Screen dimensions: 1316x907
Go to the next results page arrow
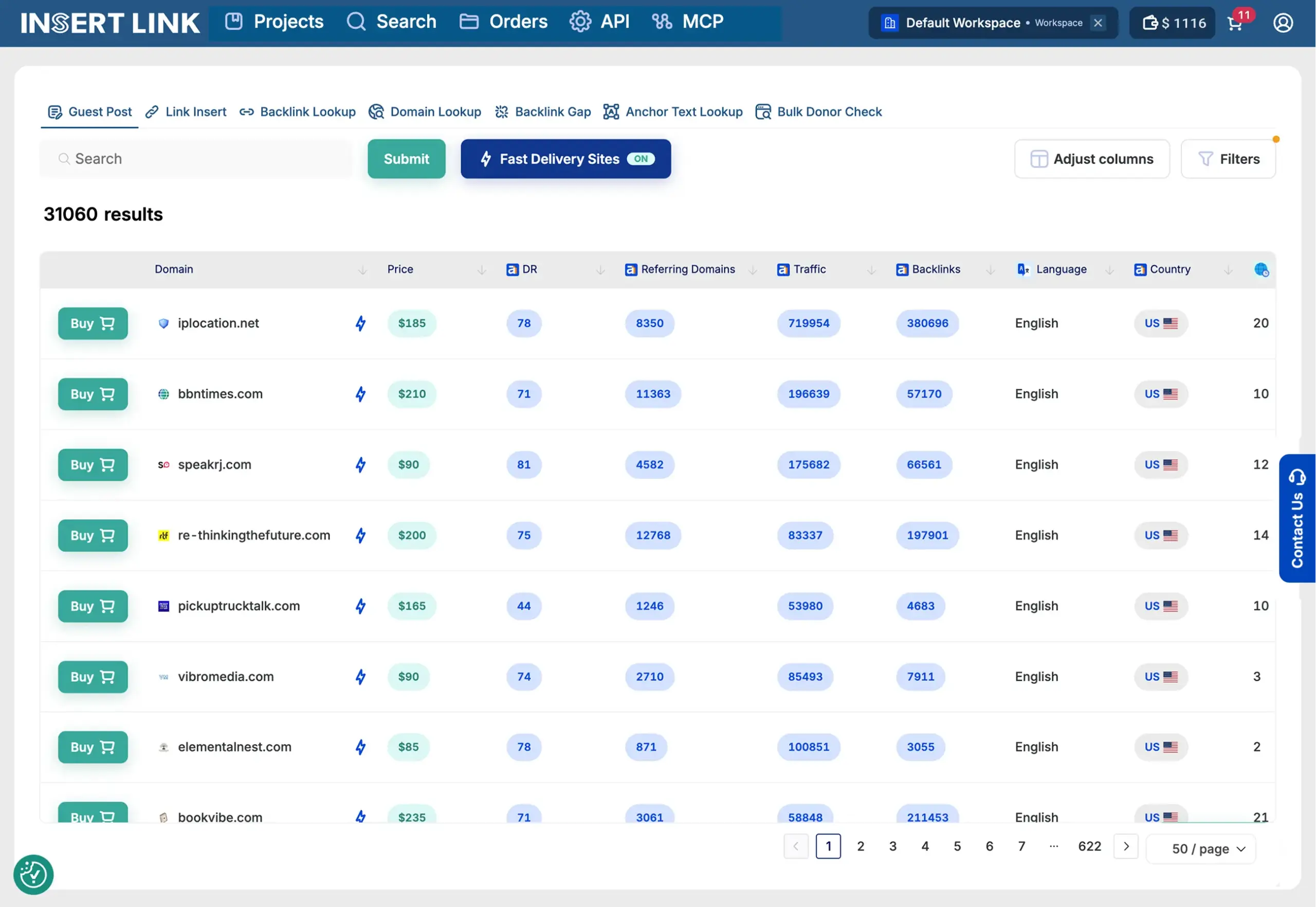[1126, 846]
